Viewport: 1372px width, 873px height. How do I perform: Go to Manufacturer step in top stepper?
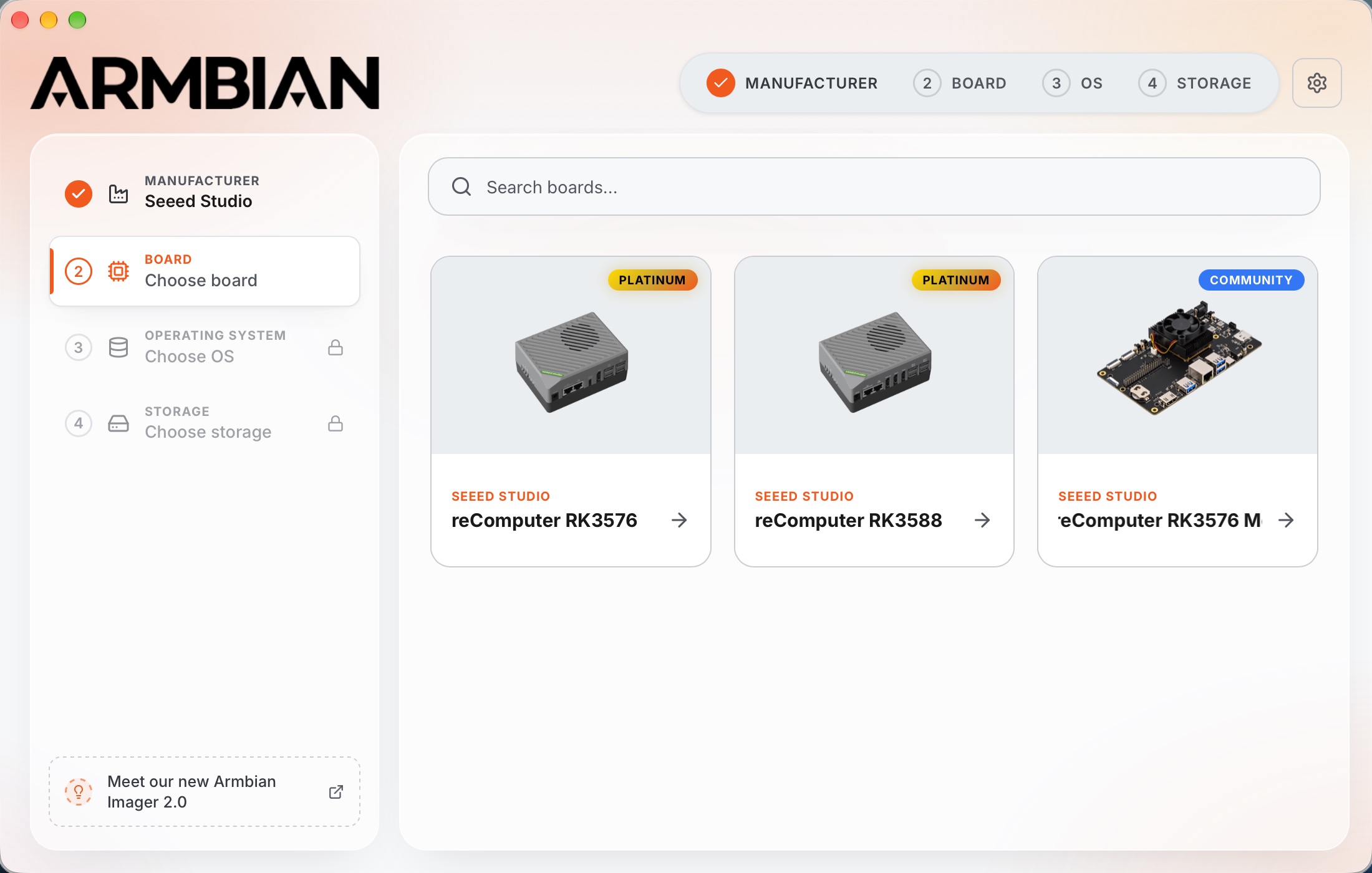pos(792,83)
